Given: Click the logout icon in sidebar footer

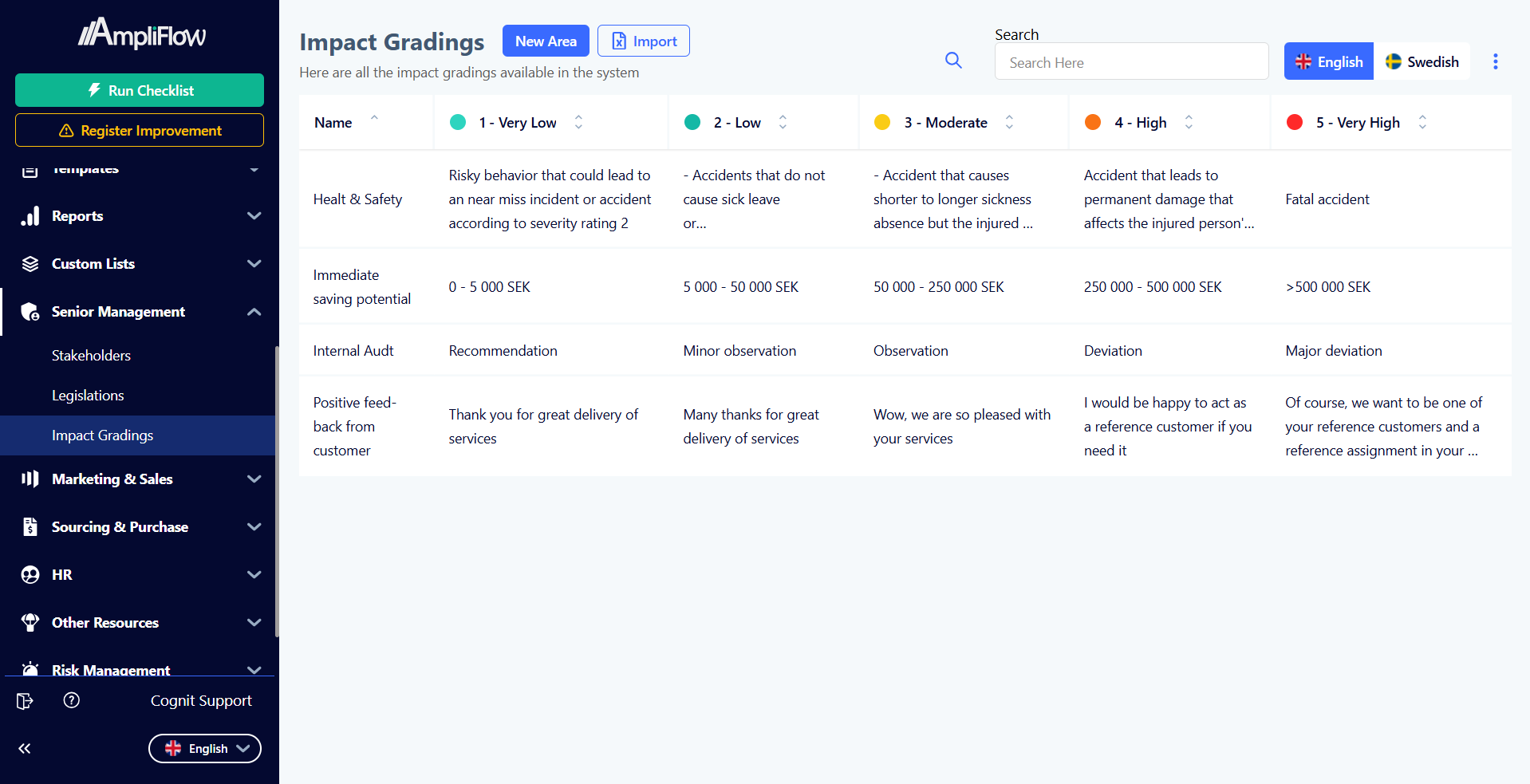Looking at the screenshot, I should pos(25,701).
